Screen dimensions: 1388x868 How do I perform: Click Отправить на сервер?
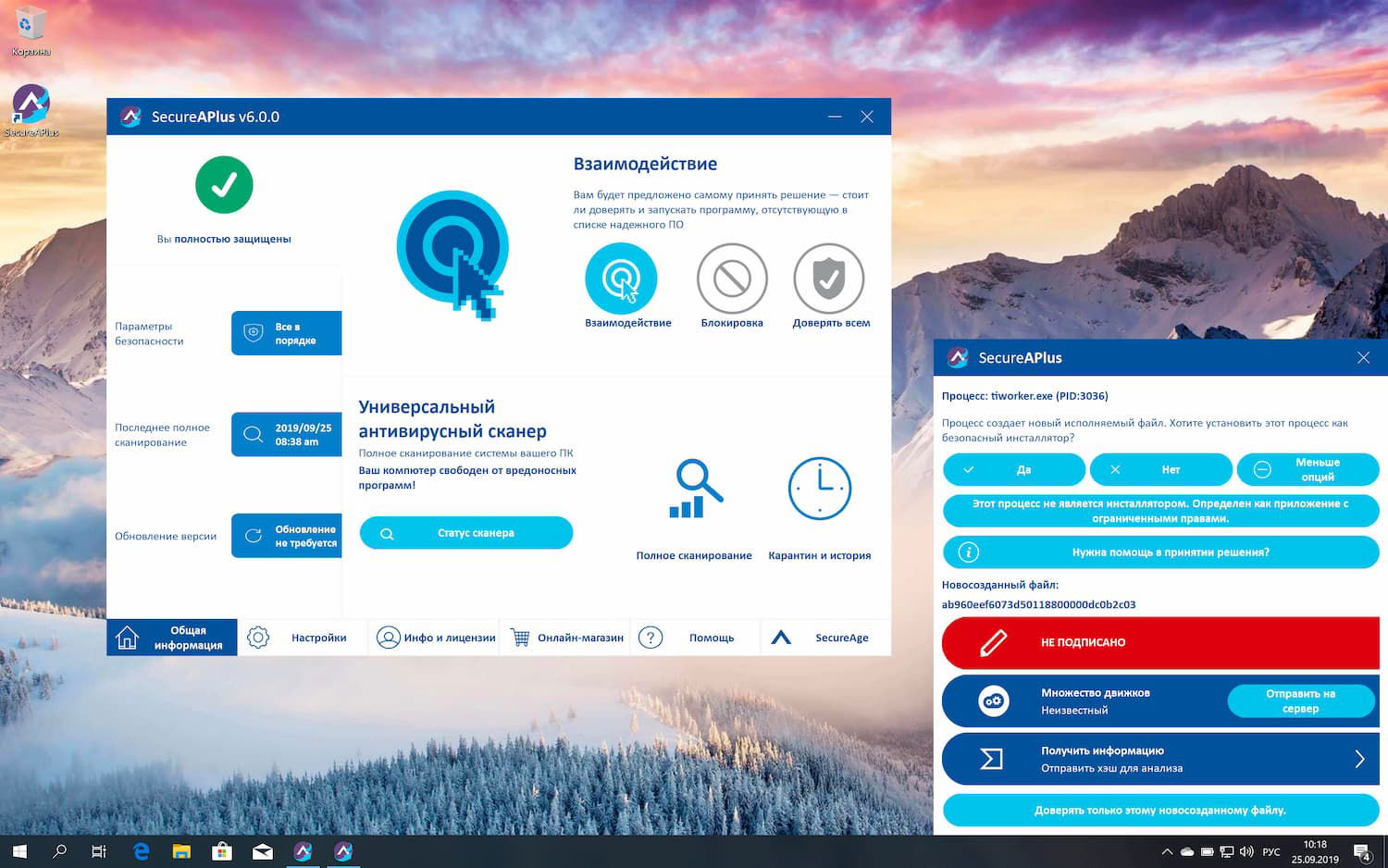(1301, 701)
